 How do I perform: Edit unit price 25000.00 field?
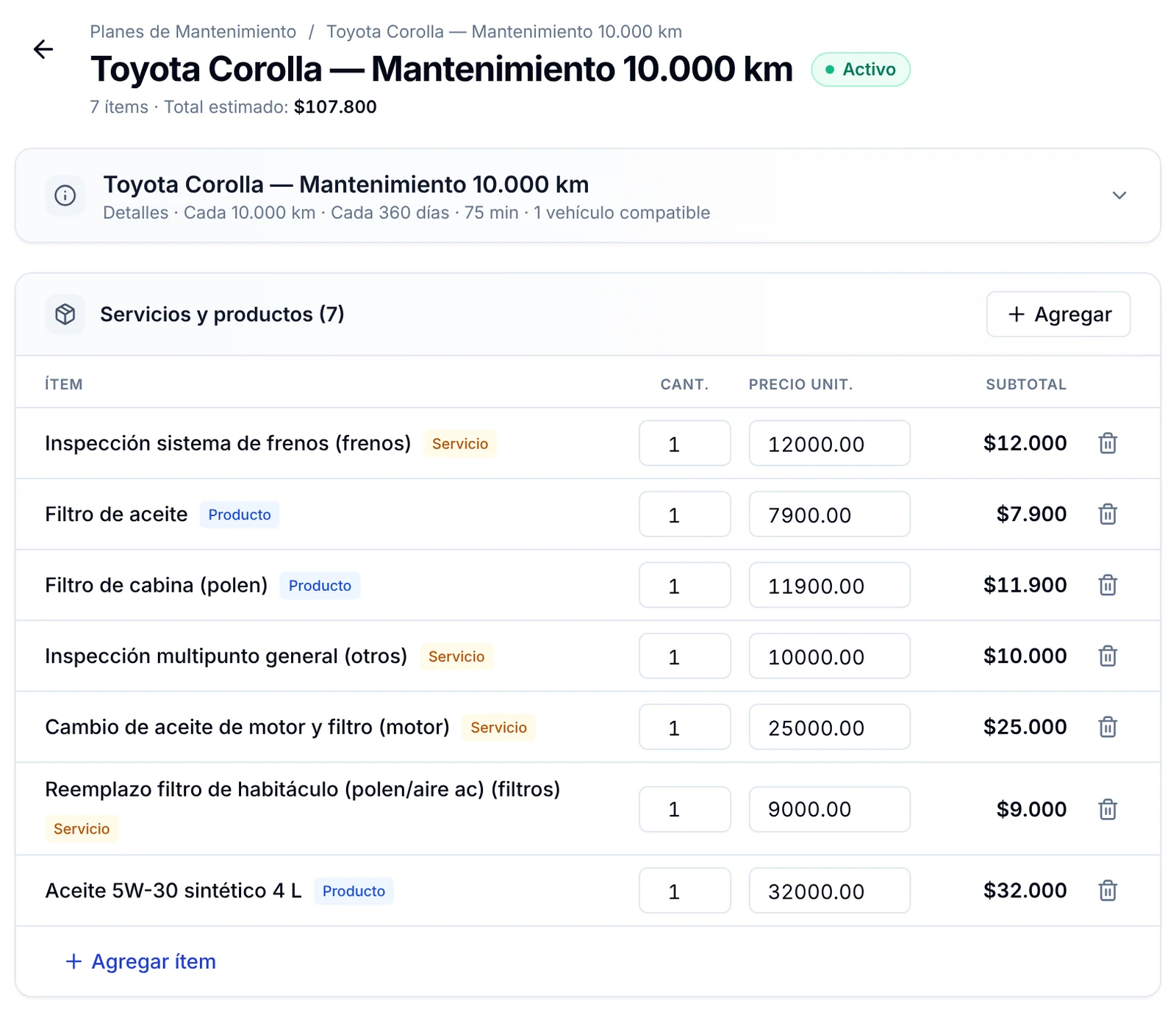(x=830, y=727)
